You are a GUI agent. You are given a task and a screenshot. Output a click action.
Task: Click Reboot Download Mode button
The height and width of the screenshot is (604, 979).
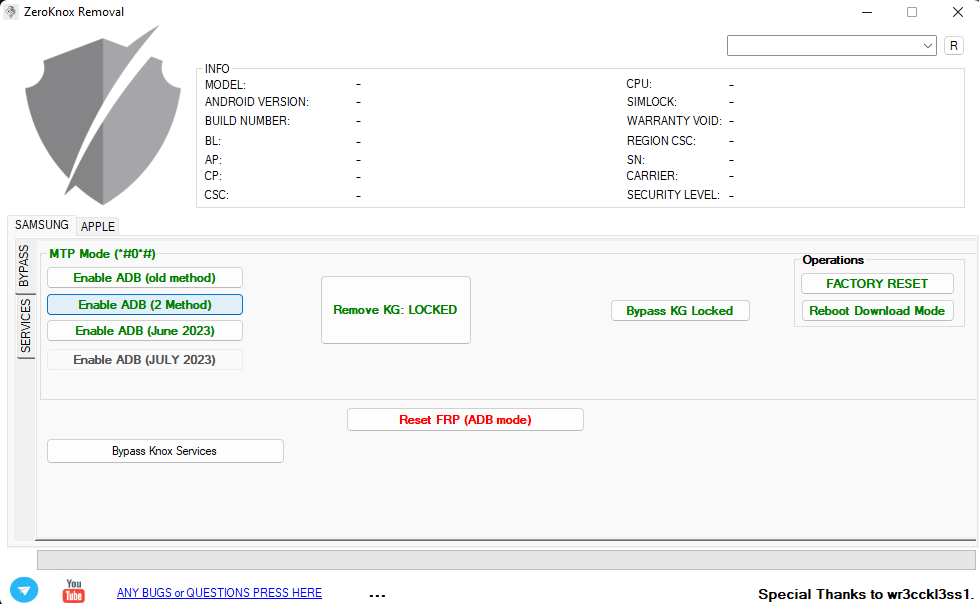point(877,310)
